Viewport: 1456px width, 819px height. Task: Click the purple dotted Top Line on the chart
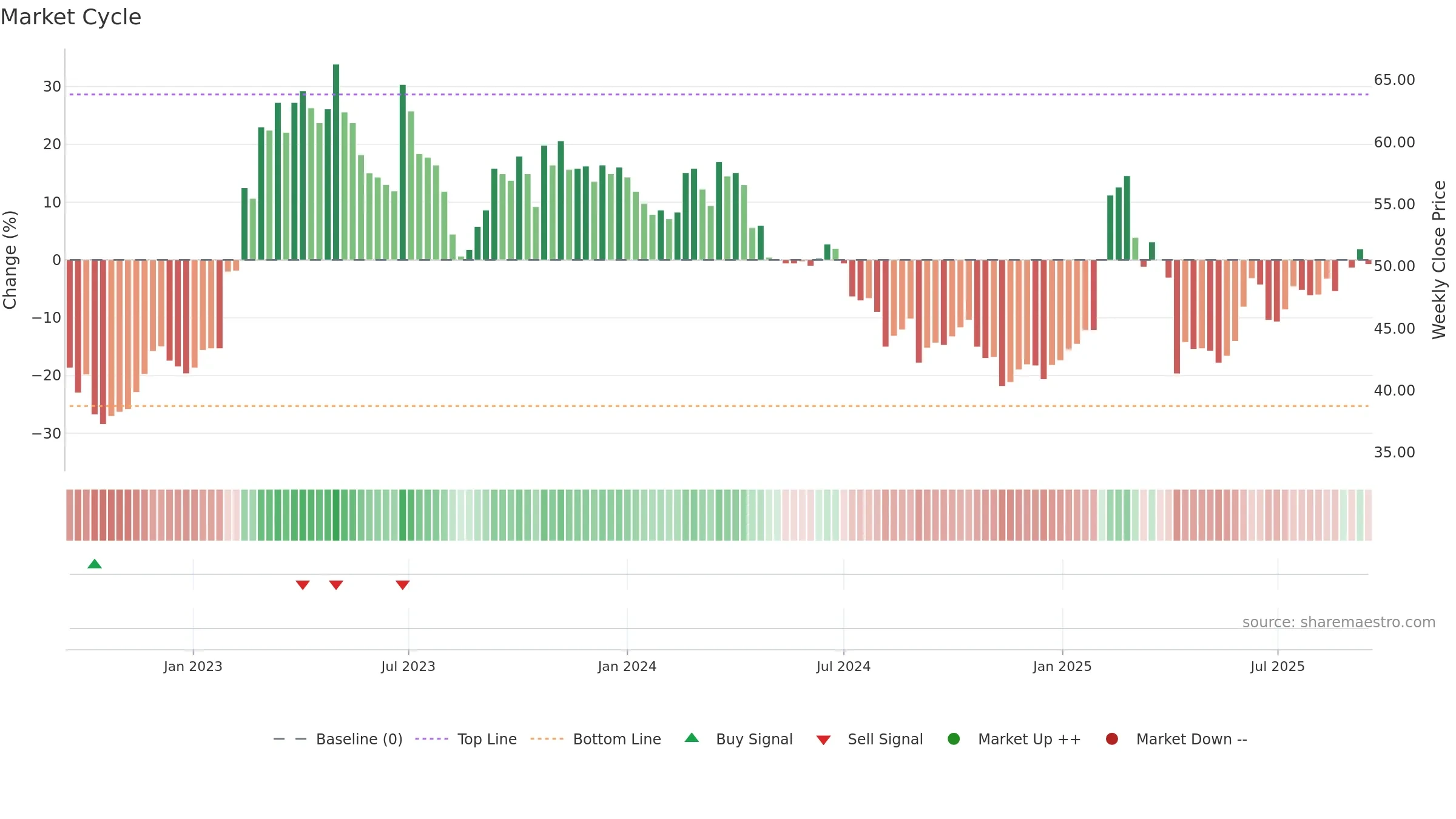[x=719, y=95]
